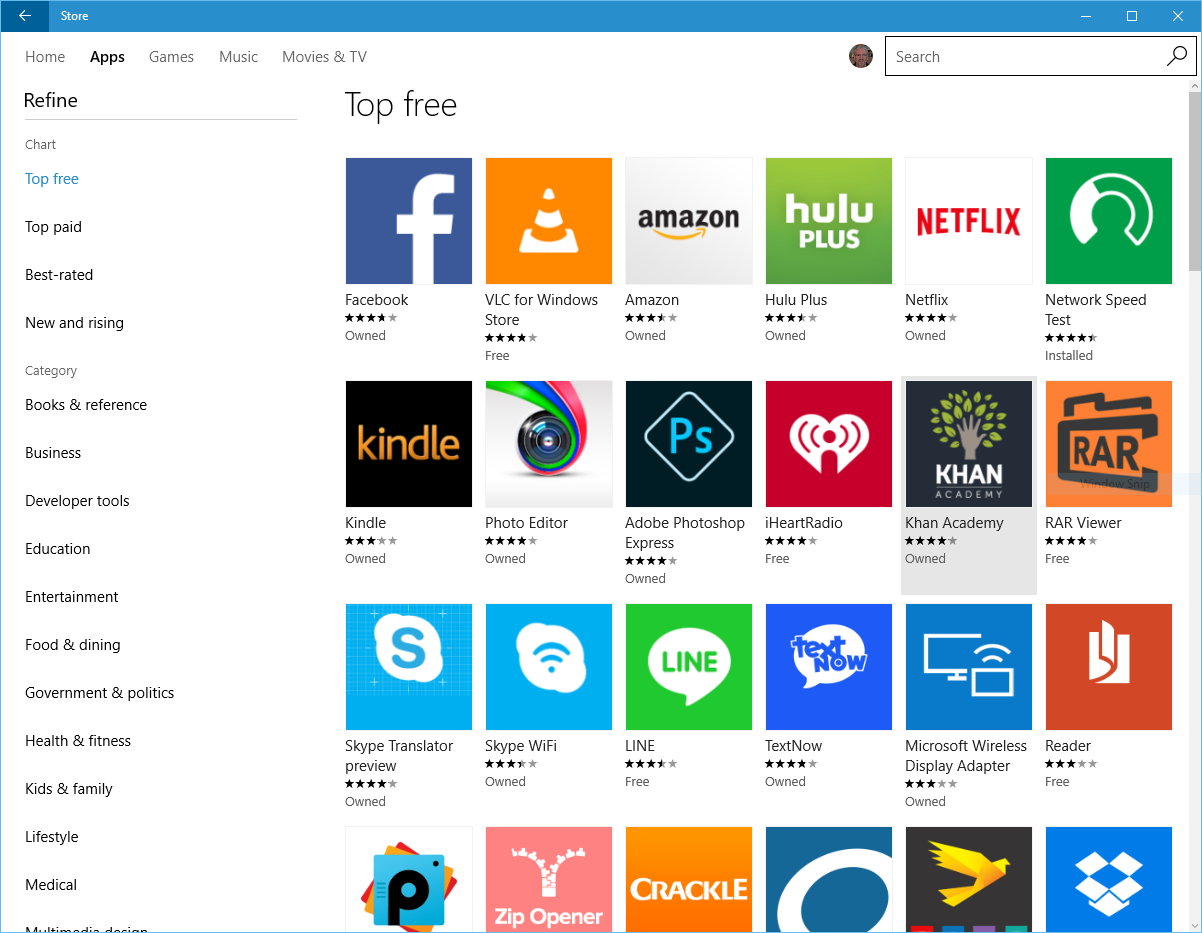The image size is (1202, 933).
Task: Open the Kindle app icon
Action: point(408,444)
